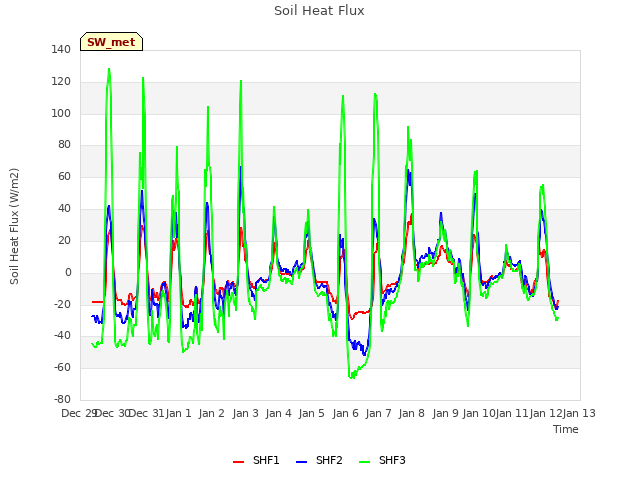The width and height of the screenshot is (640, 480).
Task: Click the Jan 13 x-axis tick label
Action: [579, 413]
